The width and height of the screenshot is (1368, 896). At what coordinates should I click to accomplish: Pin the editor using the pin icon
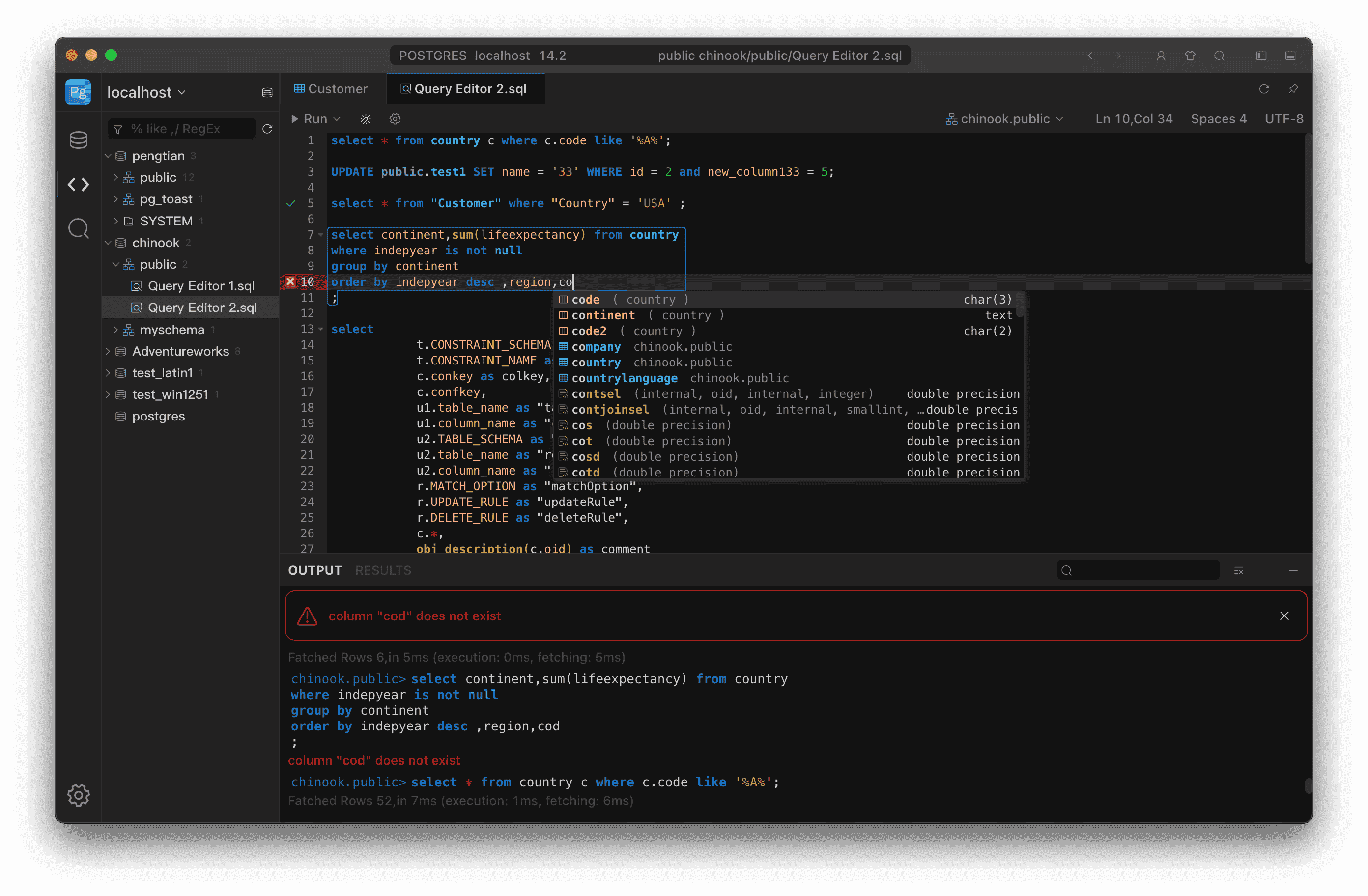tap(1293, 89)
